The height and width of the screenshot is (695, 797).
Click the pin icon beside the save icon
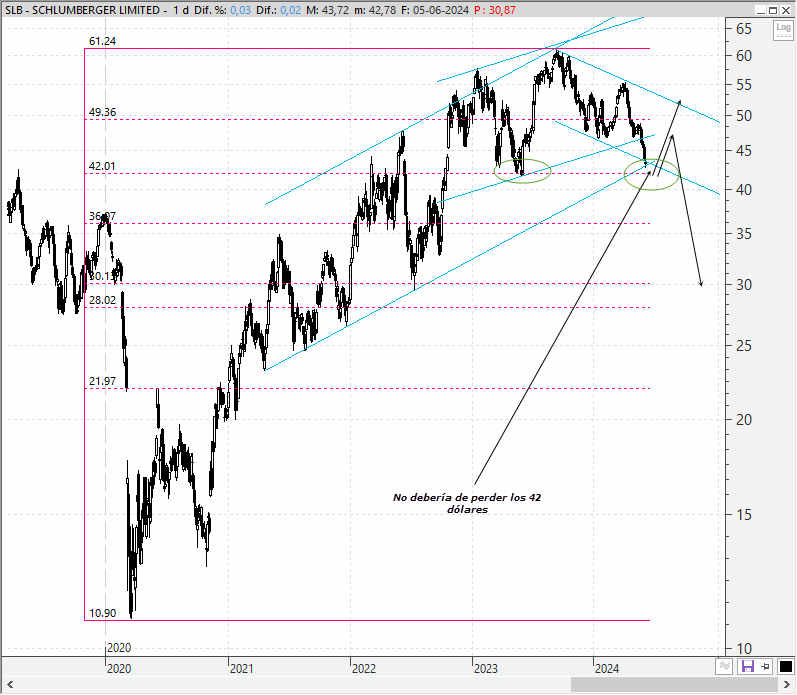(766, 666)
